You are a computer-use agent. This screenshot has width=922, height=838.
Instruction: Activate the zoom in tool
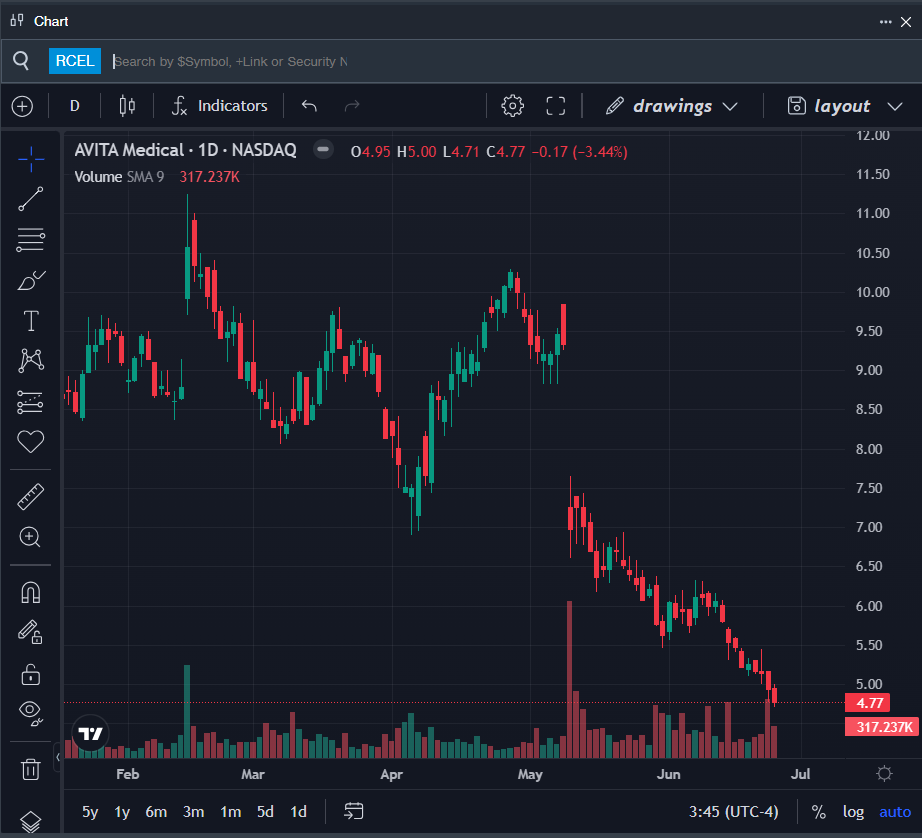click(31, 537)
